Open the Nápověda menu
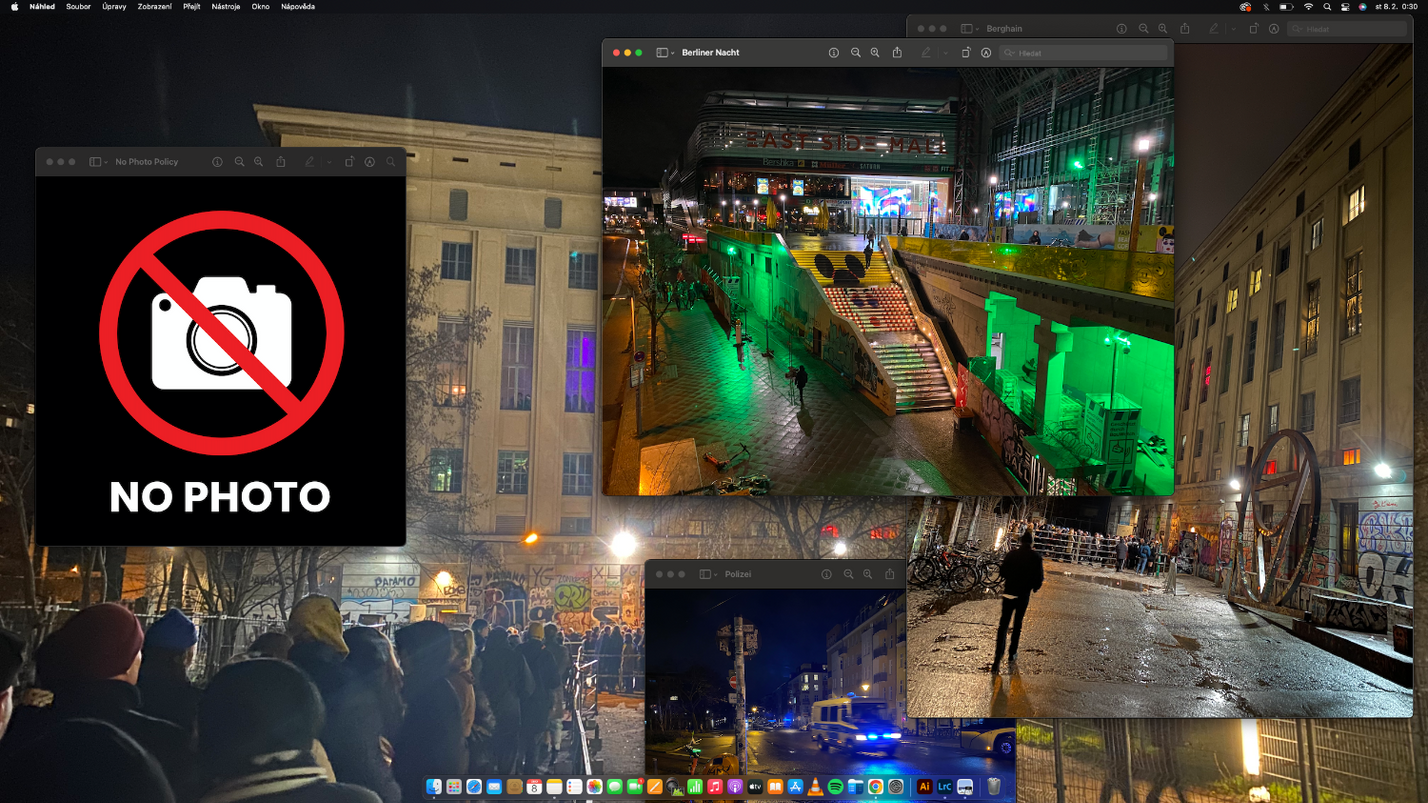This screenshot has width=1428, height=803. pyautogui.click(x=298, y=7)
